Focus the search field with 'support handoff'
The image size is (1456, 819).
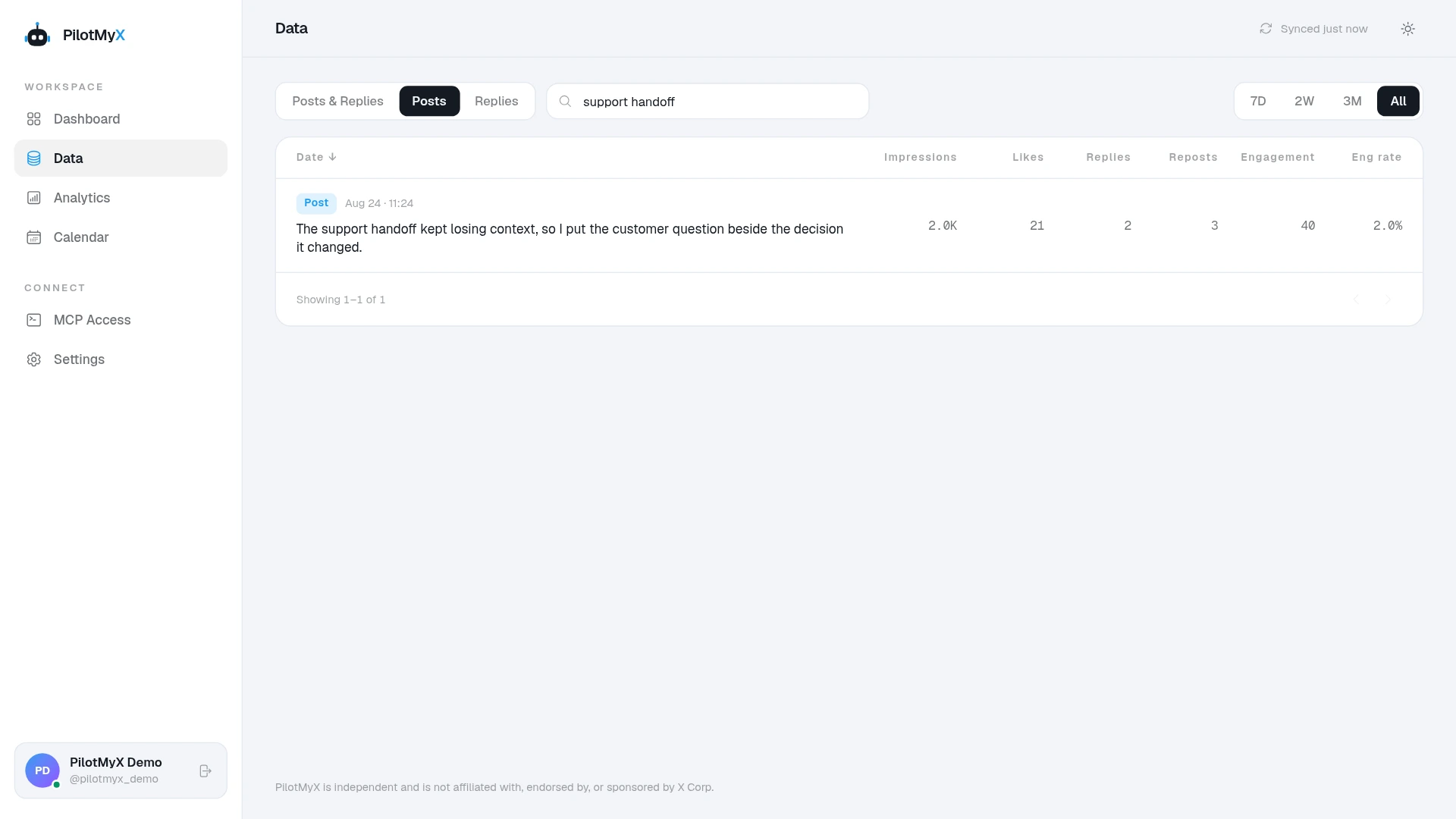coord(708,101)
